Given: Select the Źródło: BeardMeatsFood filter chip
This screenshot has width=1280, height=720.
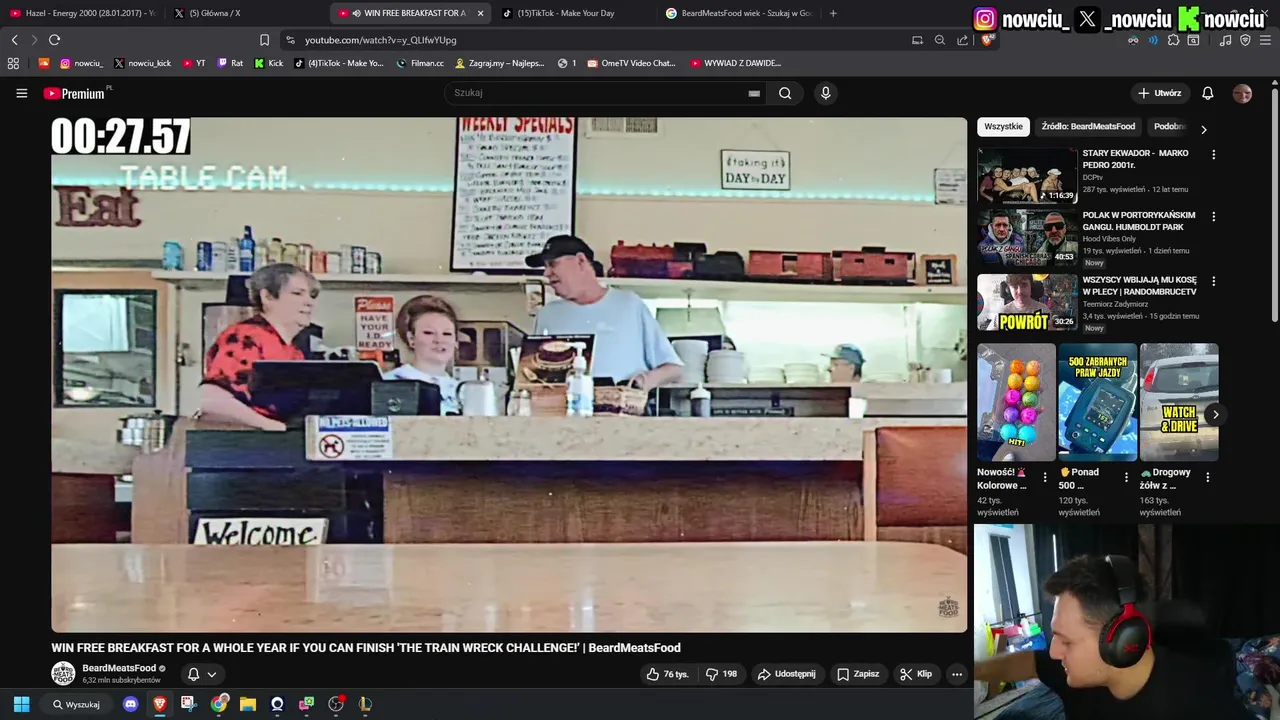Looking at the screenshot, I should pos(1088,127).
